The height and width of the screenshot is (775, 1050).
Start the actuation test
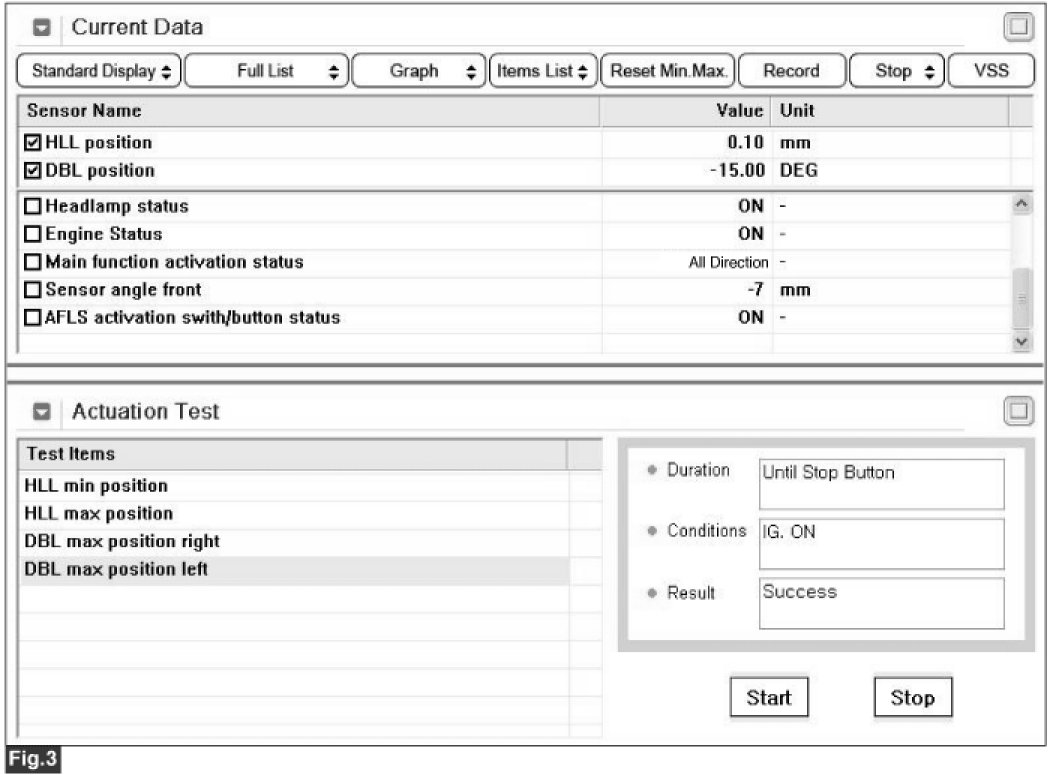(768, 698)
